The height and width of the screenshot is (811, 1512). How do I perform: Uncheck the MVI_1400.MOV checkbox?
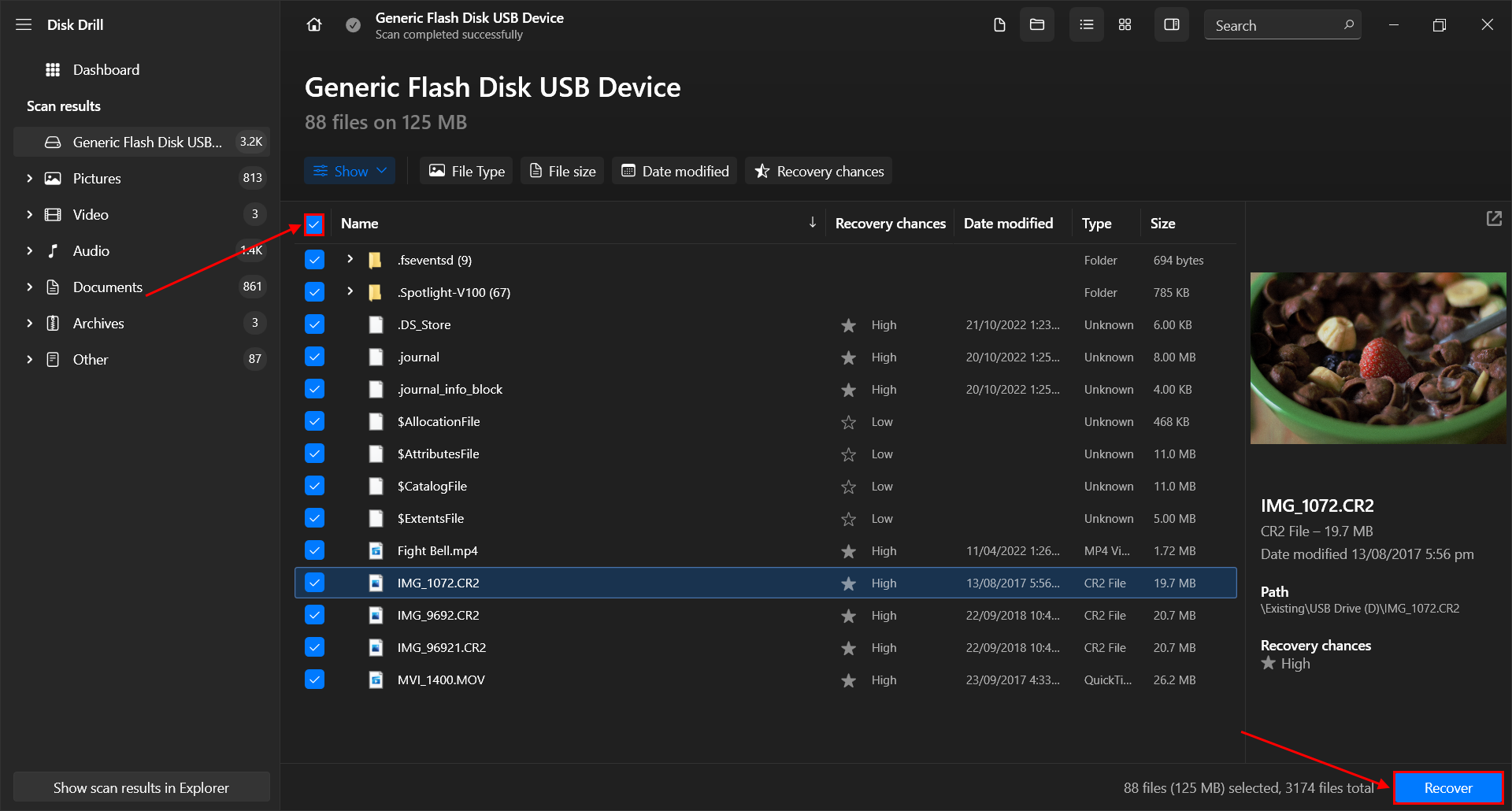pyautogui.click(x=314, y=680)
